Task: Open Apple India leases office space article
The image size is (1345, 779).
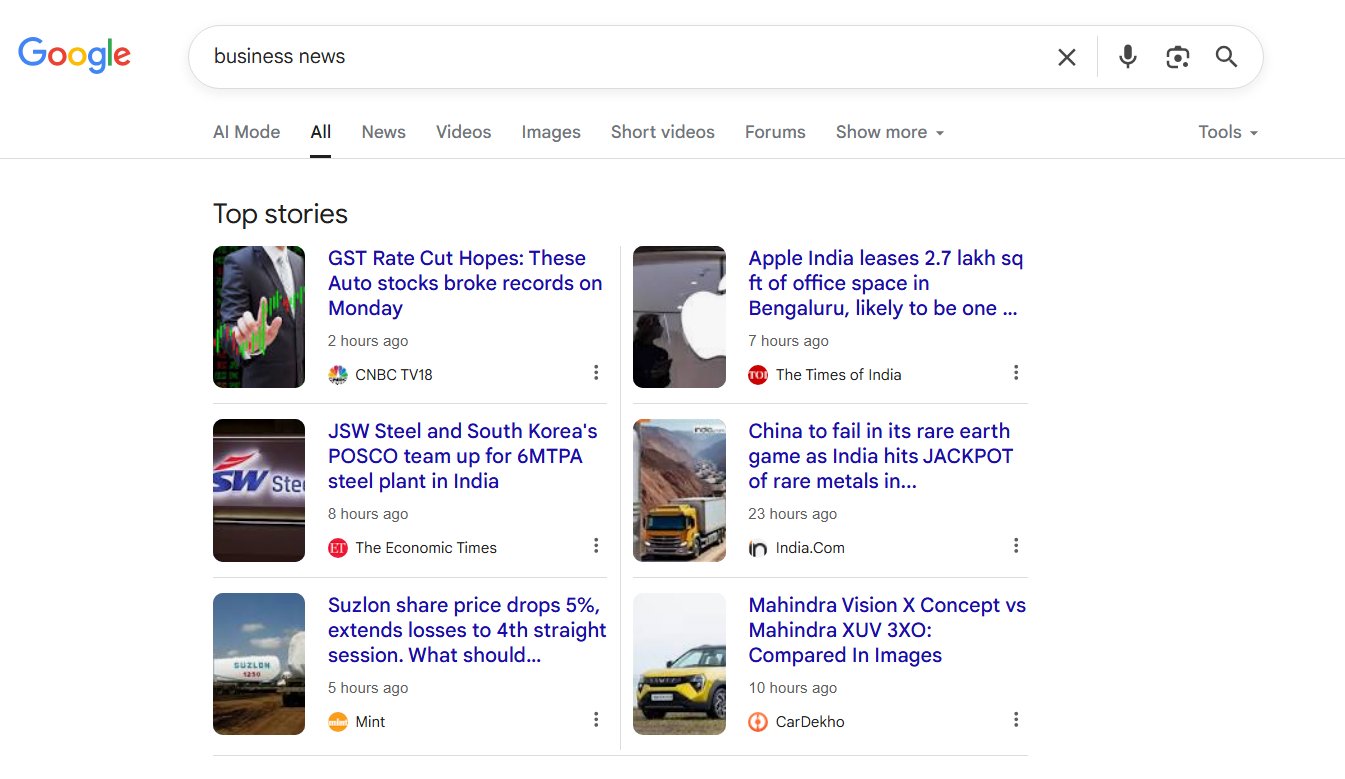Action: tap(885, 283)
